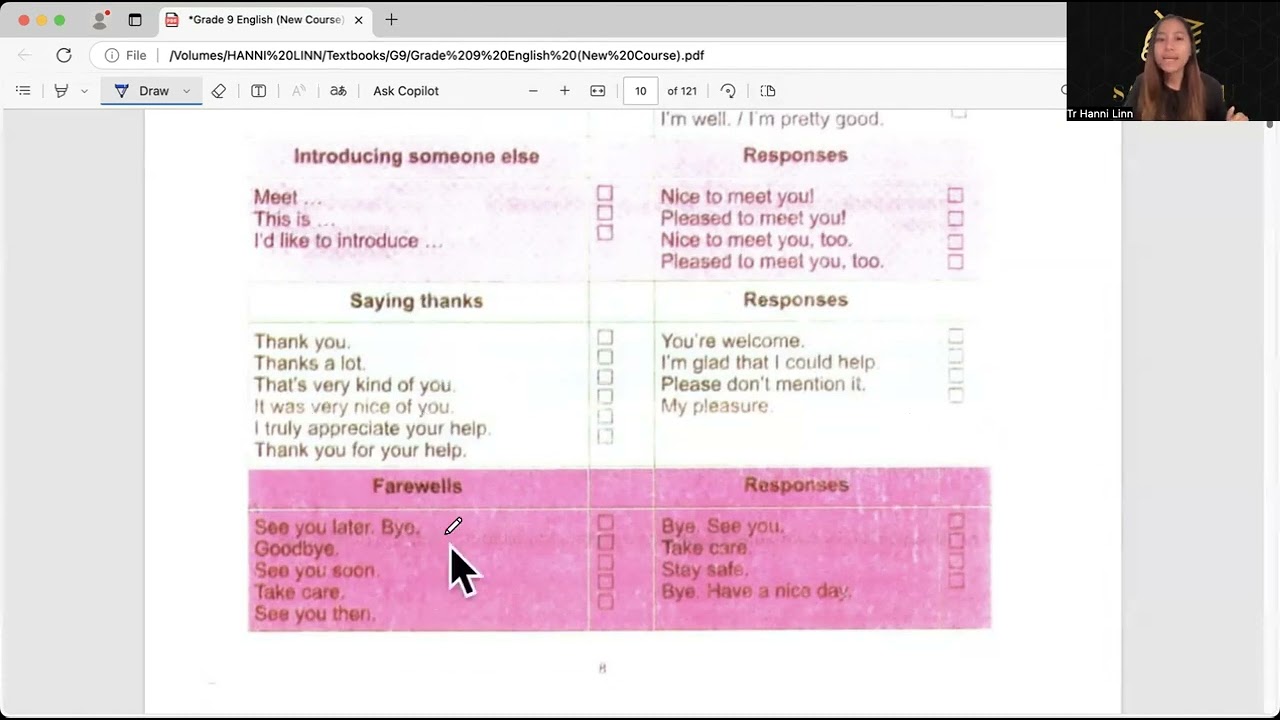Click the tab actions icon
The height and width of the screenshot is (720, 1280).
135,20
